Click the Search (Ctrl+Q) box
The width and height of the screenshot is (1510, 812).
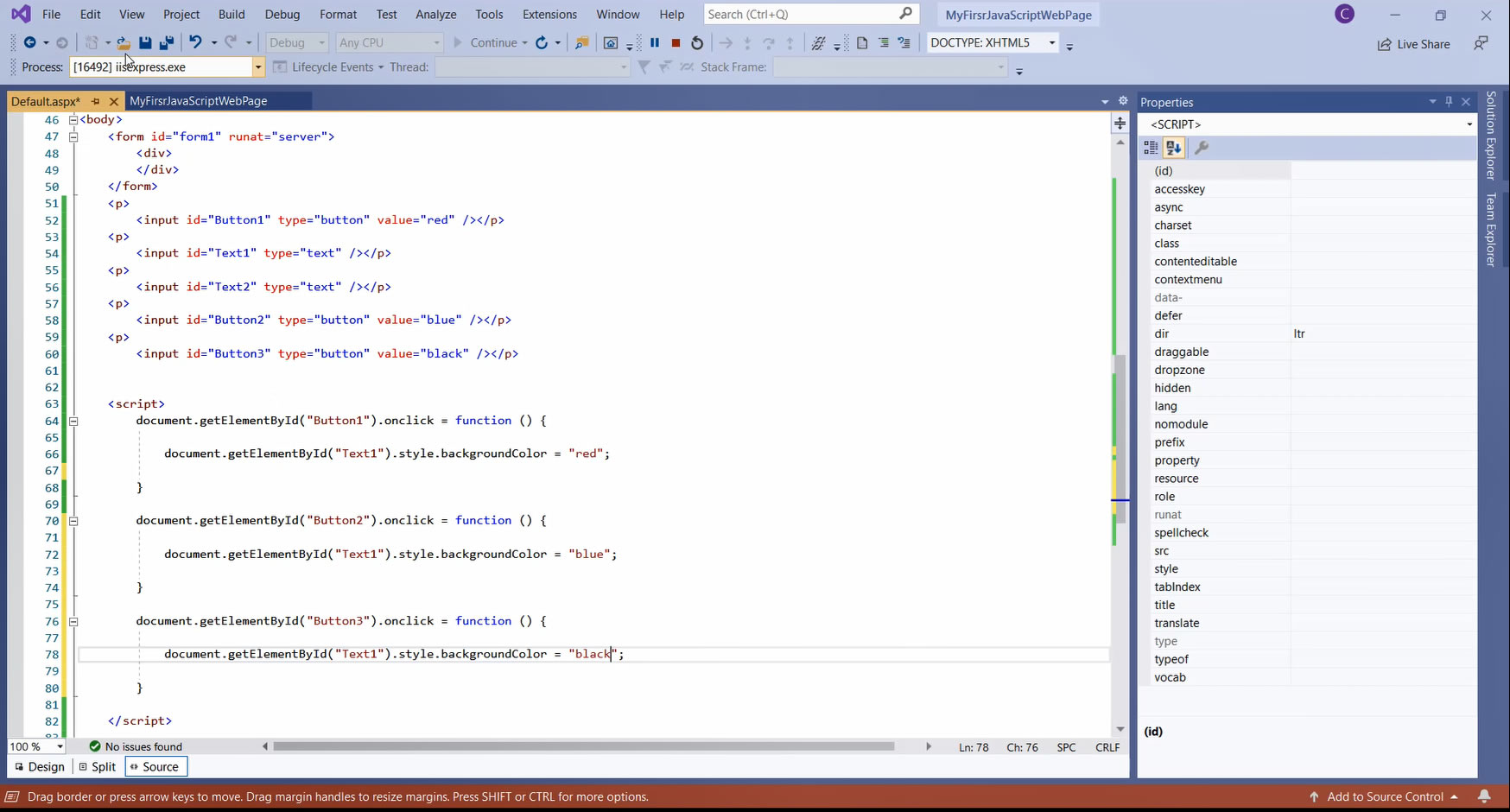(800, 14)
